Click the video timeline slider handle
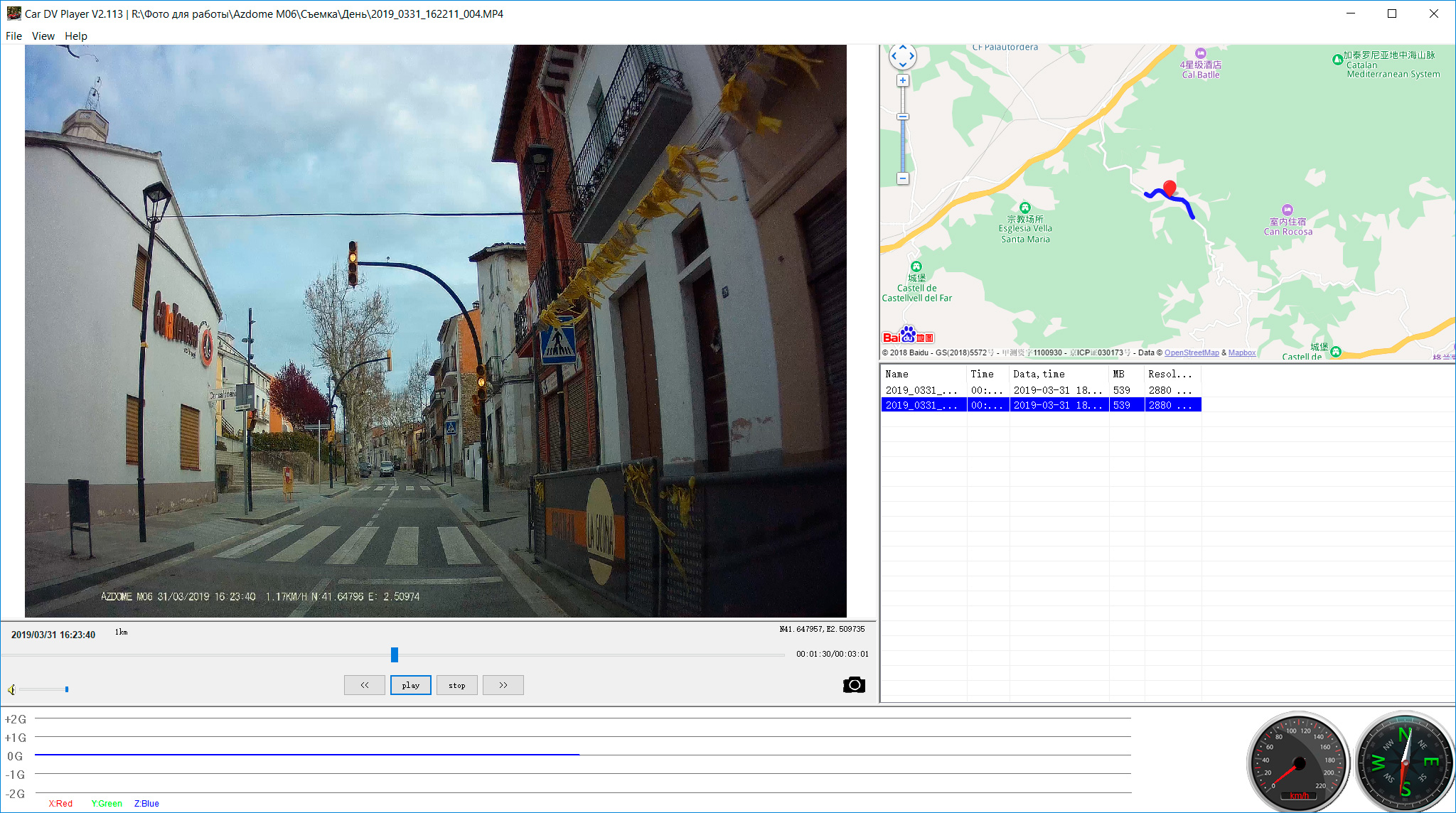Screen dimensions: 1456x813 pyautogui.click(x=395, y=655)
